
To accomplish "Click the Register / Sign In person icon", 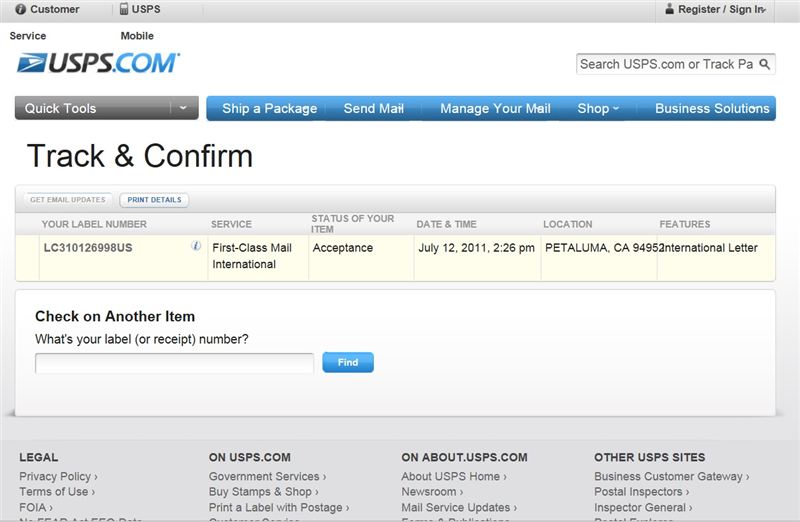I will [669, 9].
